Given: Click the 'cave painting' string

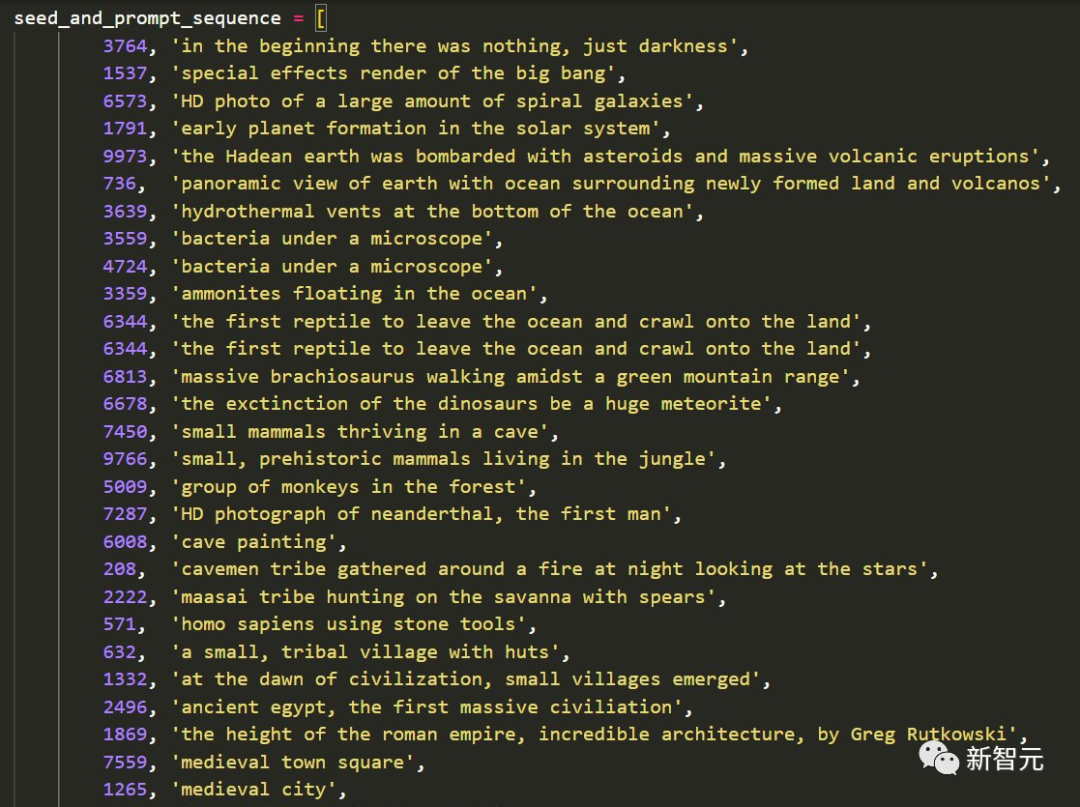Looking at the screenshot, I should tap(257, 542).
